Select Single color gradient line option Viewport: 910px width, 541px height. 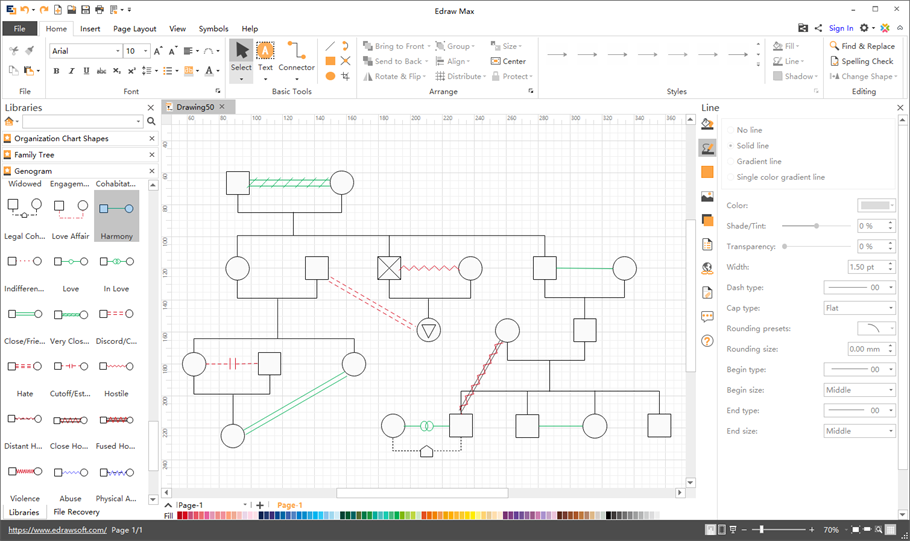780,177
